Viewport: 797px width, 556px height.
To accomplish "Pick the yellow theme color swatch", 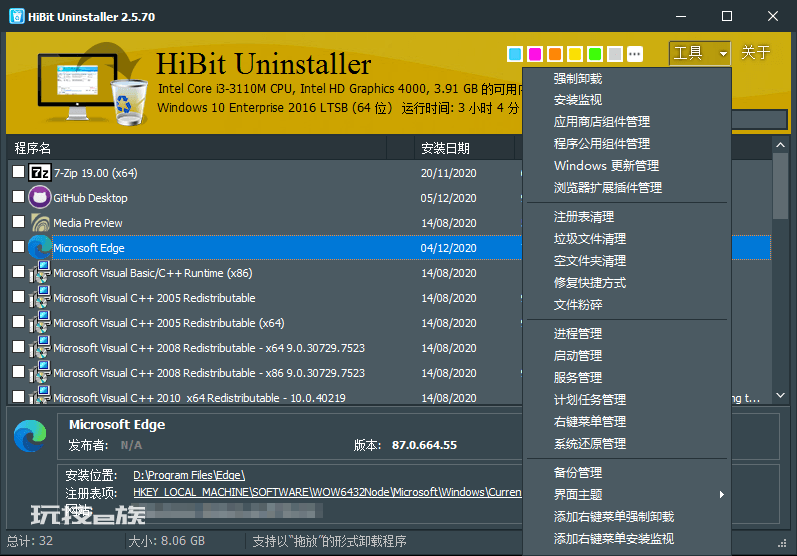I will (575, 54).
